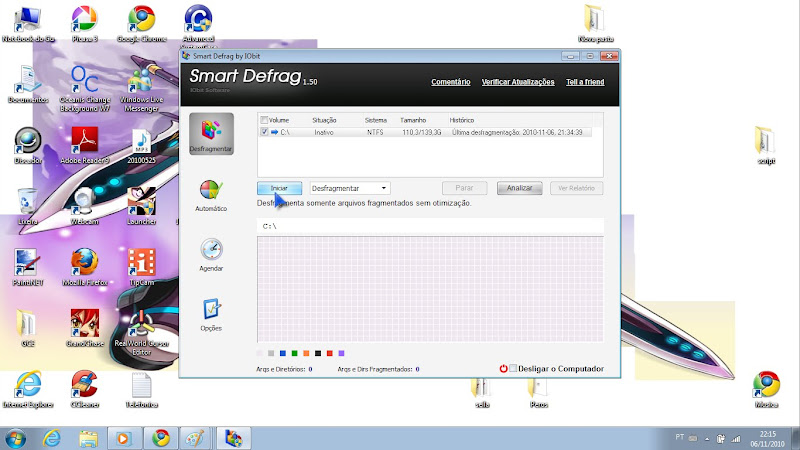
Task: Select the GrandChase game shortcut
Action: coord(85,328)
